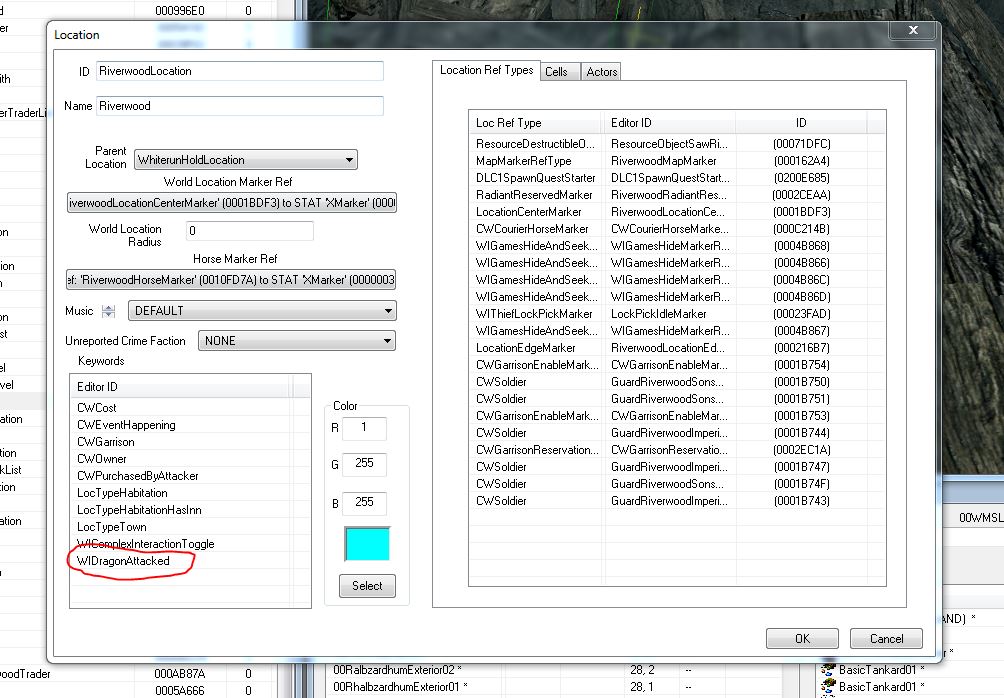Click the green color G value field
Image resolution: width=1004 pixels, height=698 pixels.
pyautogui.click(x=364, y=465)
